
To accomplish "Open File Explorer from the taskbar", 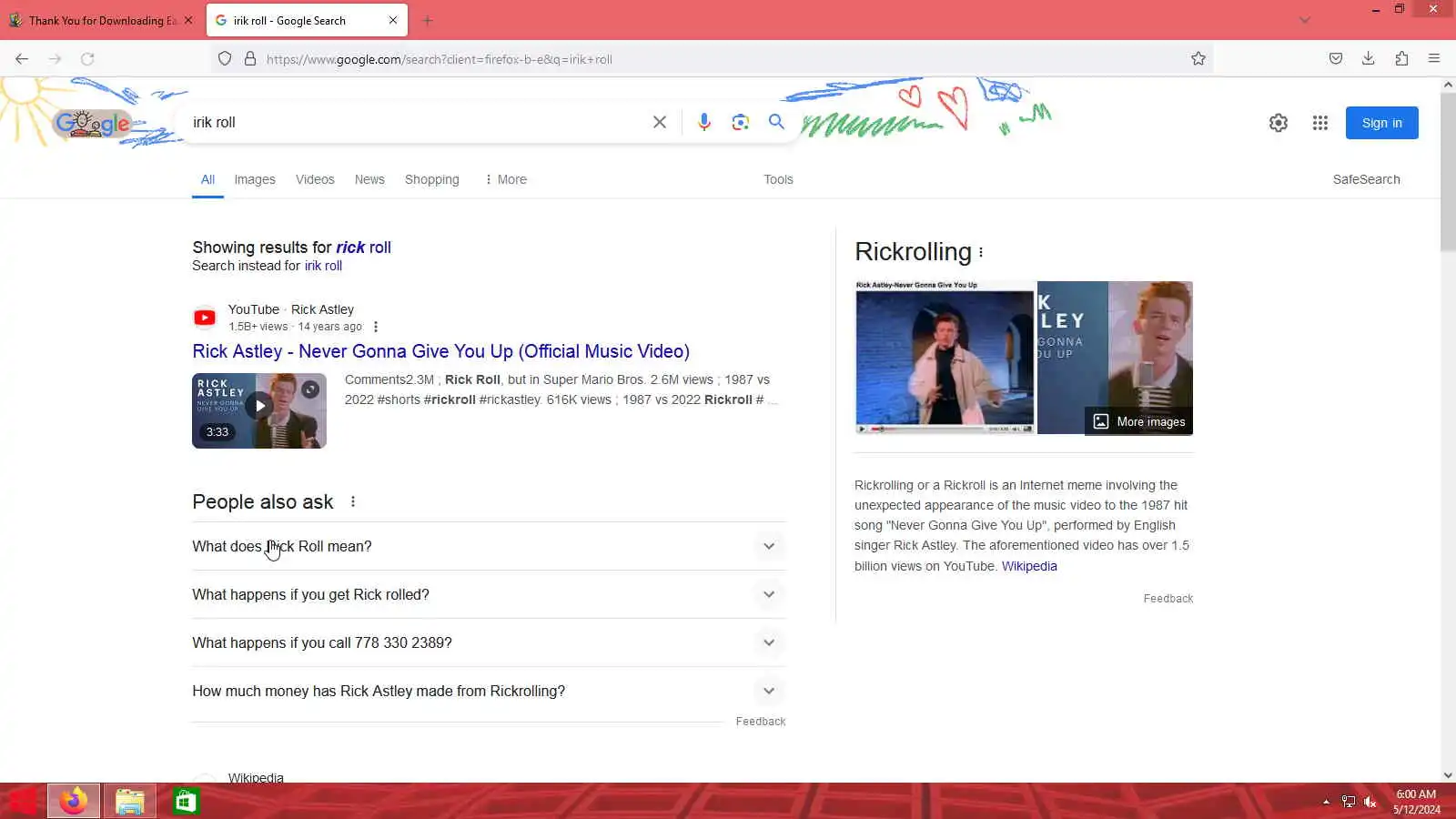I will (x=129, y=801).
